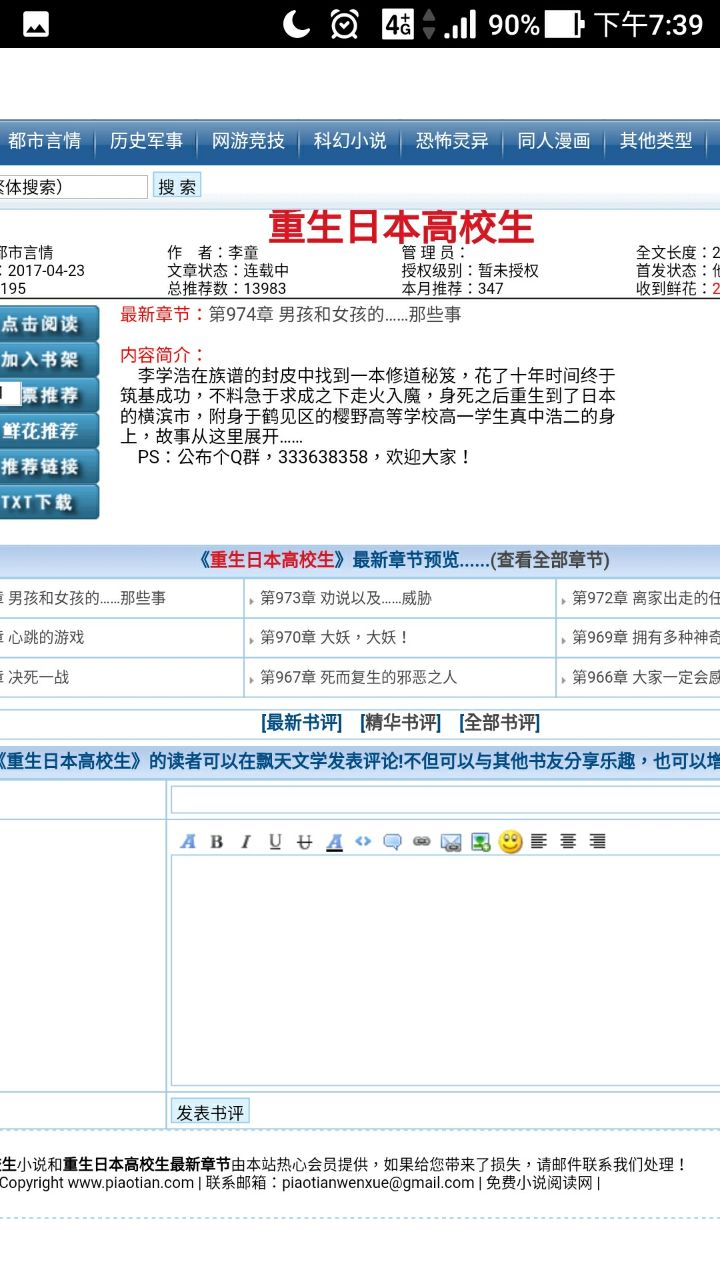Insert an image using the picture icon
This screenshot has width=720, height=1280.
[x=481, y=842]
